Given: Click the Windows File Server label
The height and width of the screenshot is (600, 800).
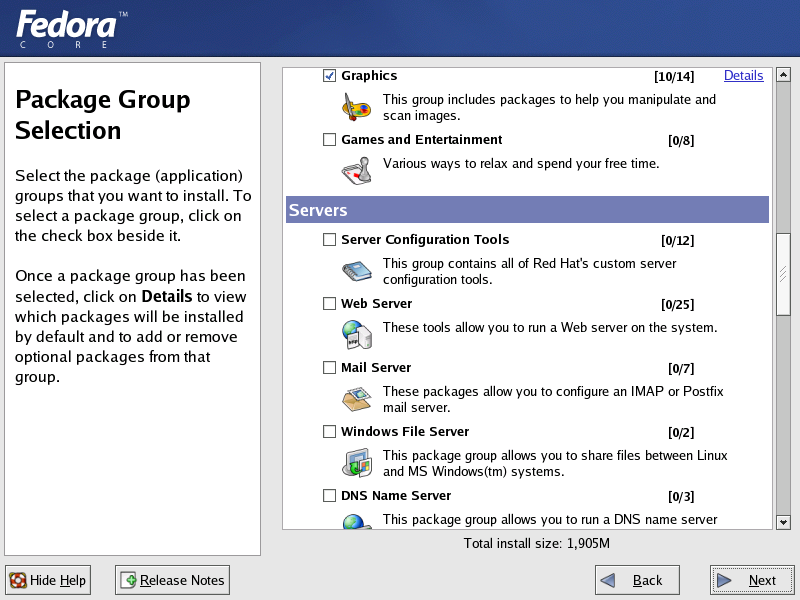Looking at the screenshot, I should (x=405, y=432).
